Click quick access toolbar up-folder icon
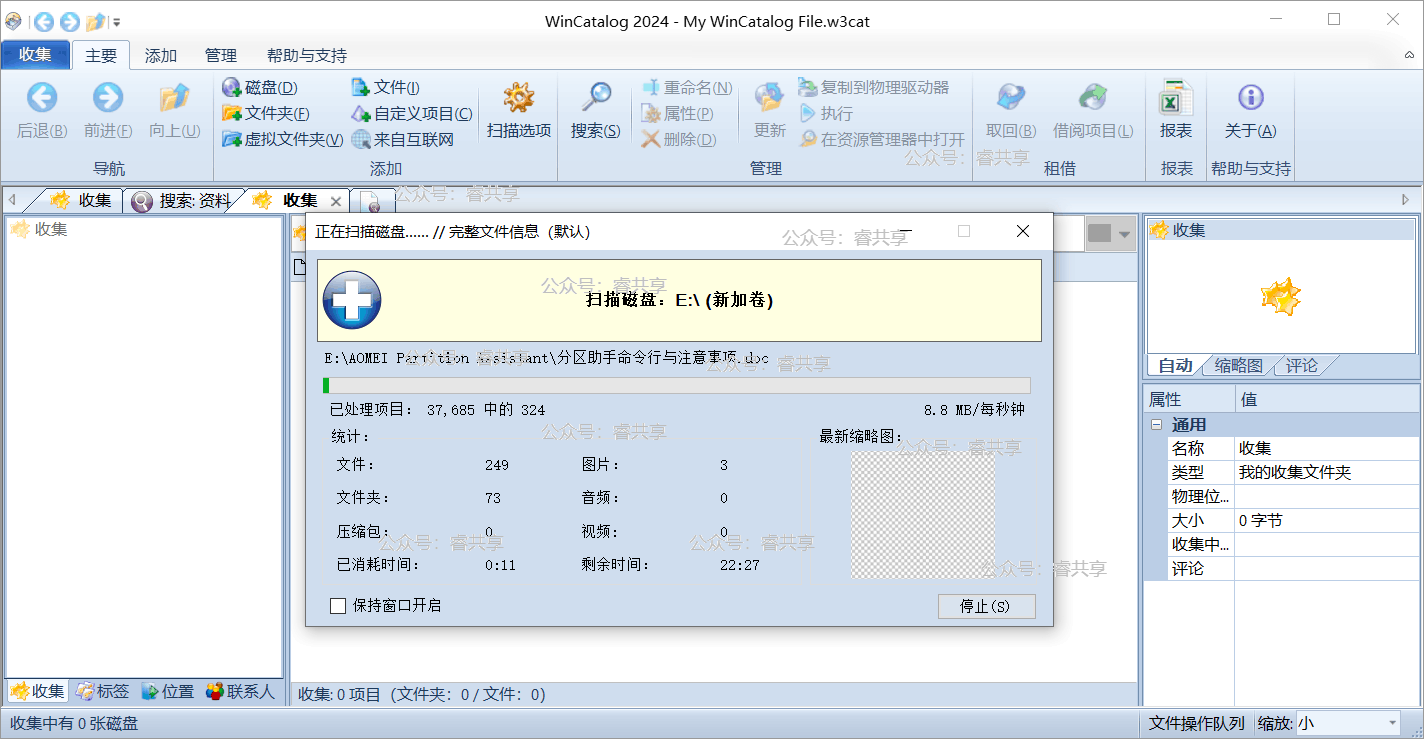The image size is (1424, 739). [x=96, y=22]
